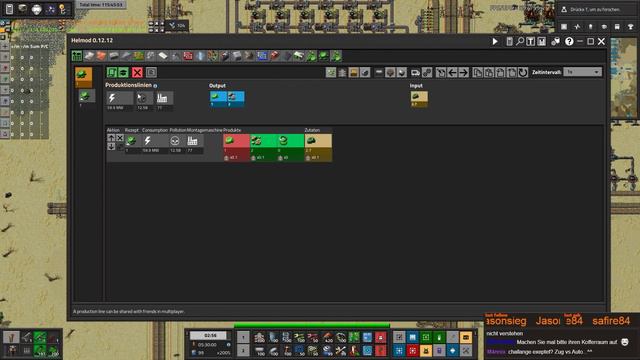
Task: Click the tan Input ingredient icon
Action: 419,99
